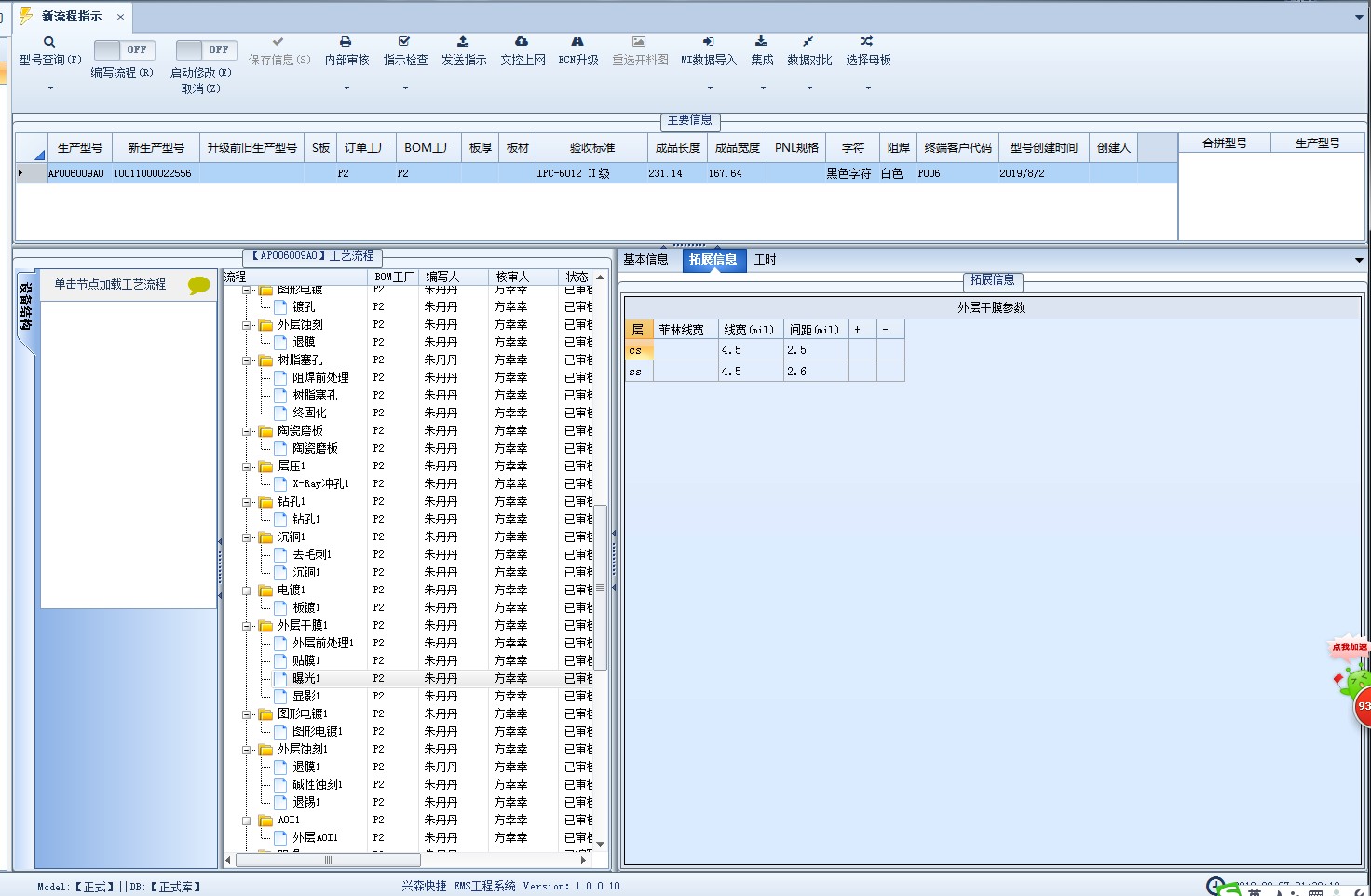Select the AP006009A0 row in main info grid
This screenshot has height=896, width=1371.
(596, 173)
